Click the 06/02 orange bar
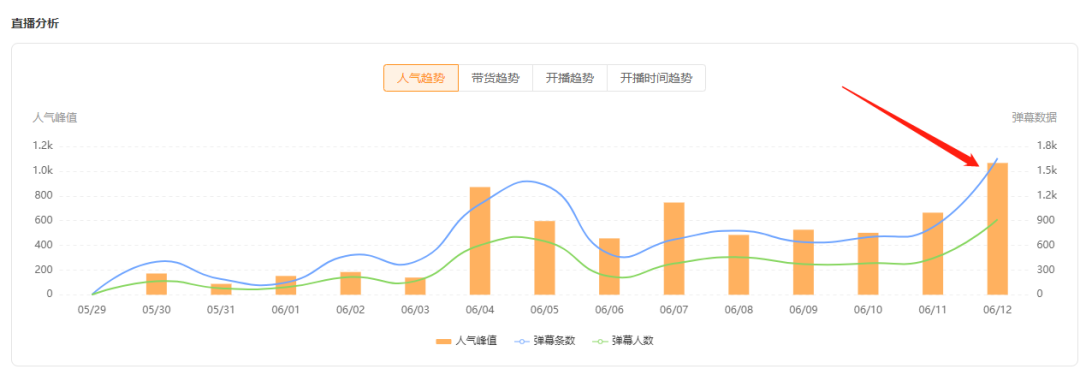Viewport: 1080px width, 369px height. coord(351,284)
